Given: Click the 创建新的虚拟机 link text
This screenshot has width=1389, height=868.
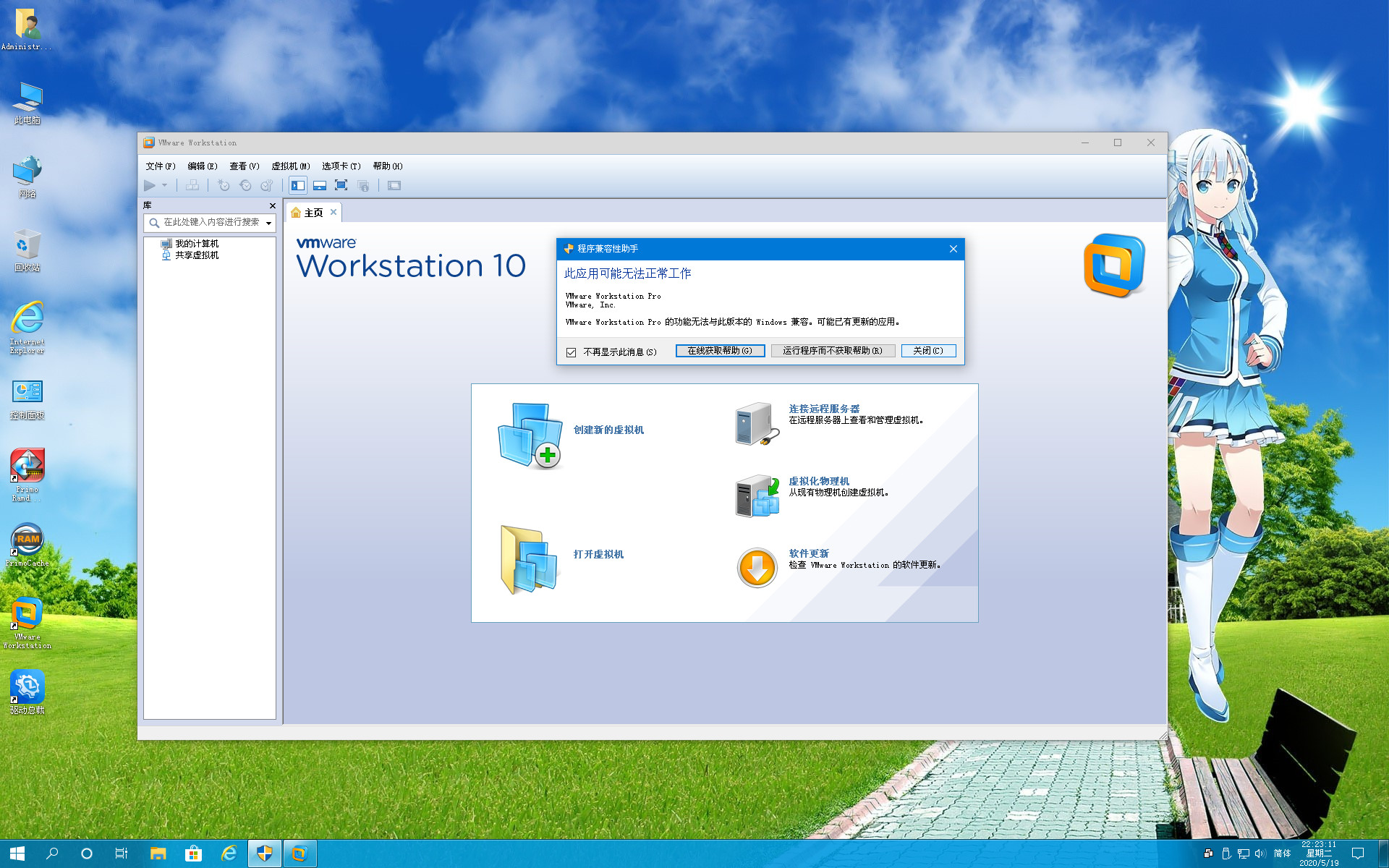Looking at the screenshot, I should (608, 430).
